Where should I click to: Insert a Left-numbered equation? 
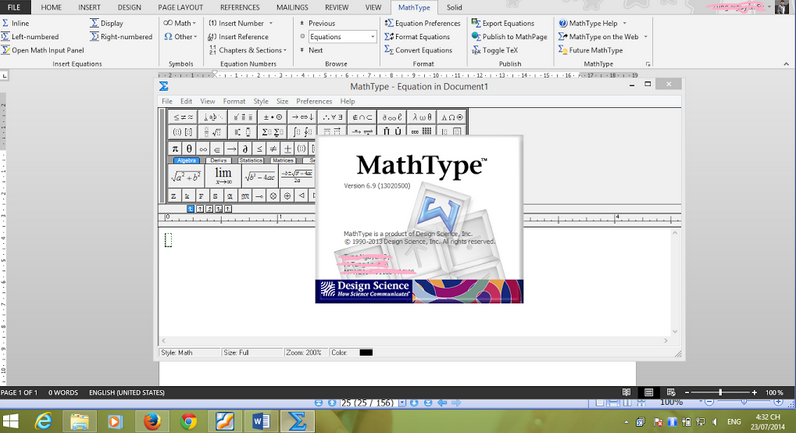pyautogui.click(x=30, y=37)
